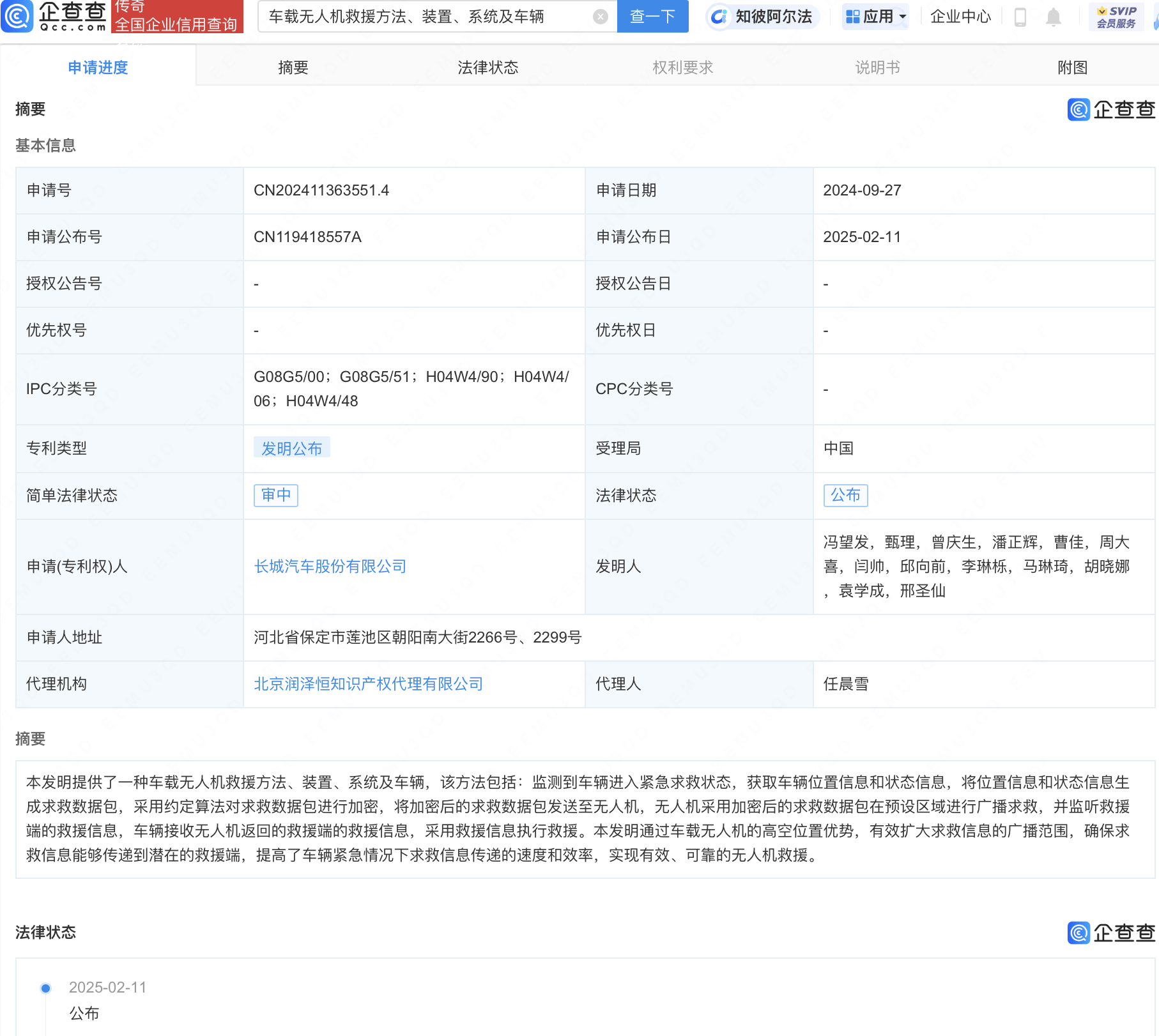The width and height of the screenshot is (1159, 1036).
Task: Click the inventors list cell
Action: pyautogui.click(x=984, y=567)
